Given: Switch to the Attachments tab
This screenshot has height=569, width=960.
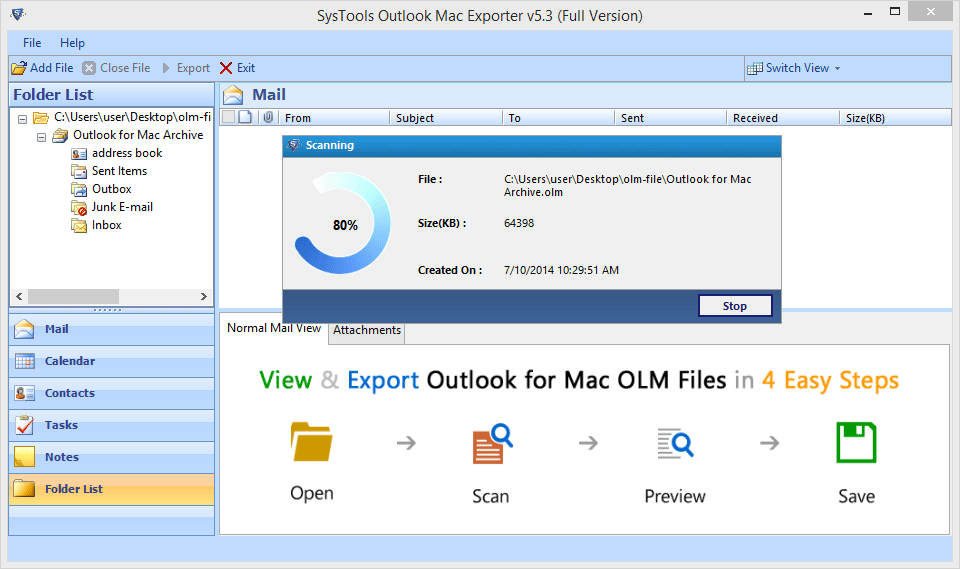Looking at the screenshot, I should click(x=367, y=330).
